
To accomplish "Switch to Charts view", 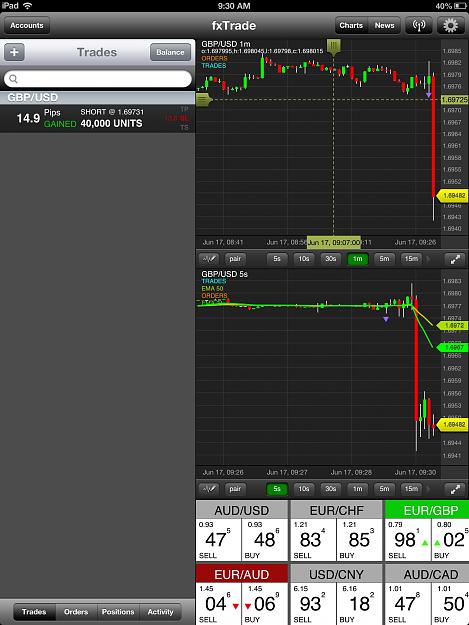I will pyautogui.click(x=351, y=26).
